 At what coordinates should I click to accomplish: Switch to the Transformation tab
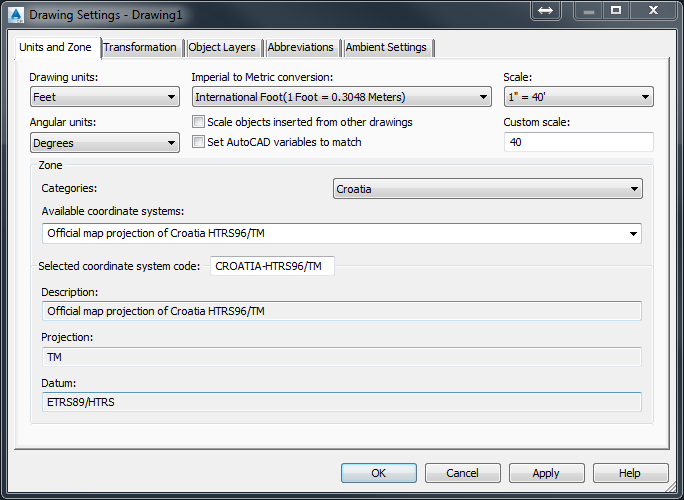[x=140, y=47]
